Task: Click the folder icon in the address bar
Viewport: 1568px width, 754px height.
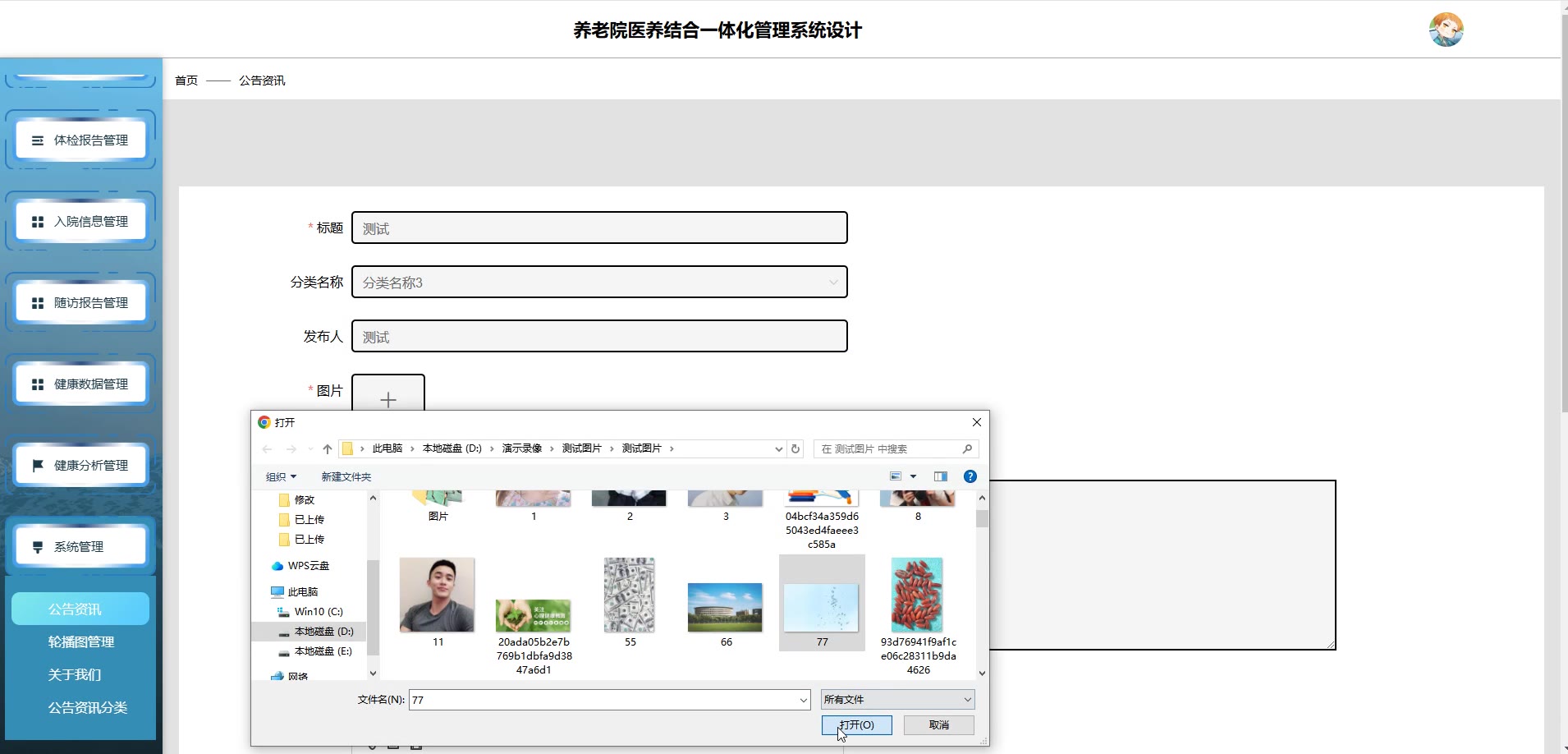Action: 347,448
